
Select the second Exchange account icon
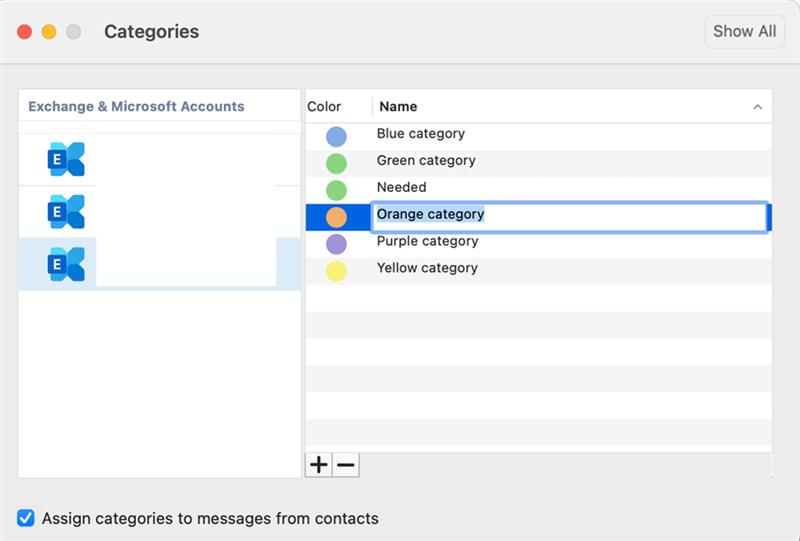click(x=66, y=212)
